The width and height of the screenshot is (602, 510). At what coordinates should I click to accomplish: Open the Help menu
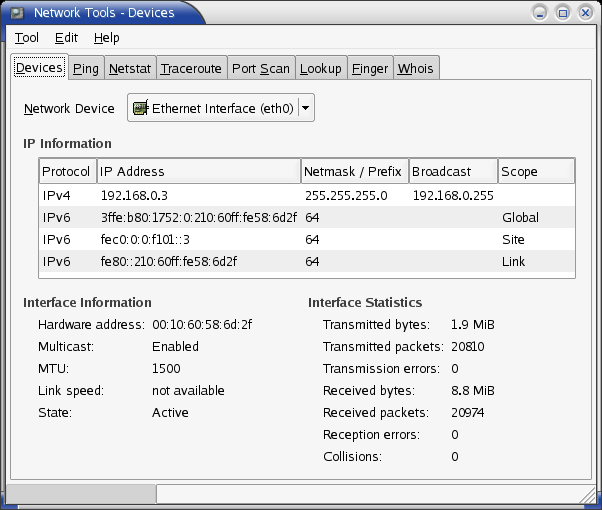[106, 38]
